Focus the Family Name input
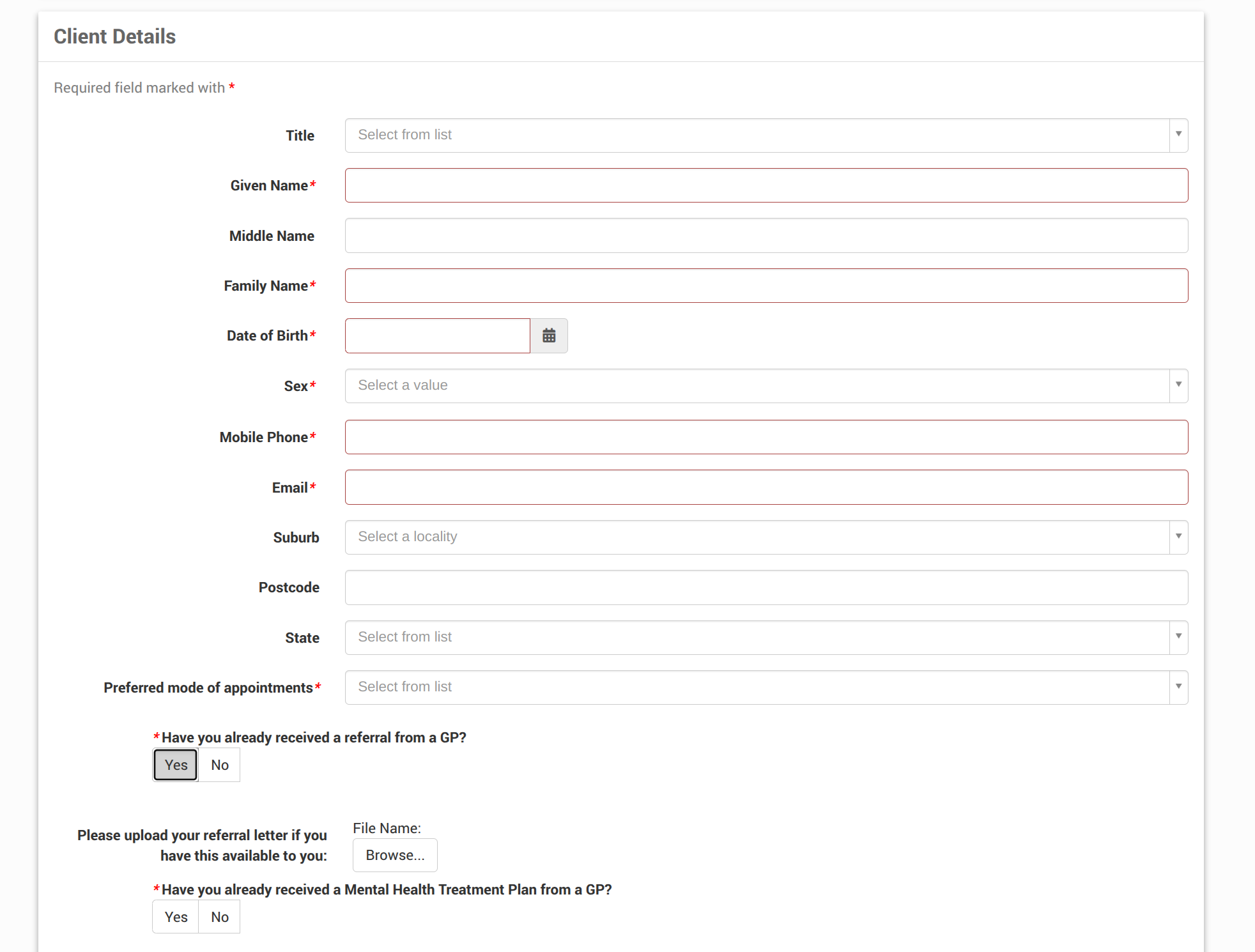This screenshot has height=952, width=1255. pos(766,286)
